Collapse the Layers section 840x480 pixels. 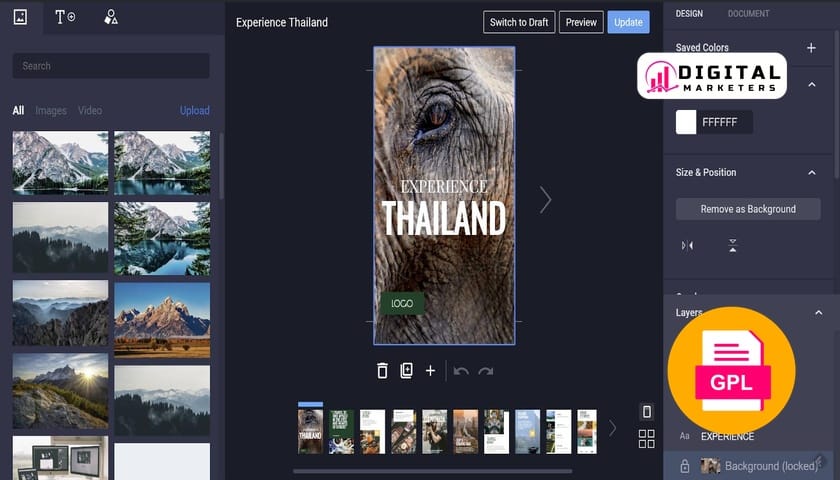[x=818, y=313]
